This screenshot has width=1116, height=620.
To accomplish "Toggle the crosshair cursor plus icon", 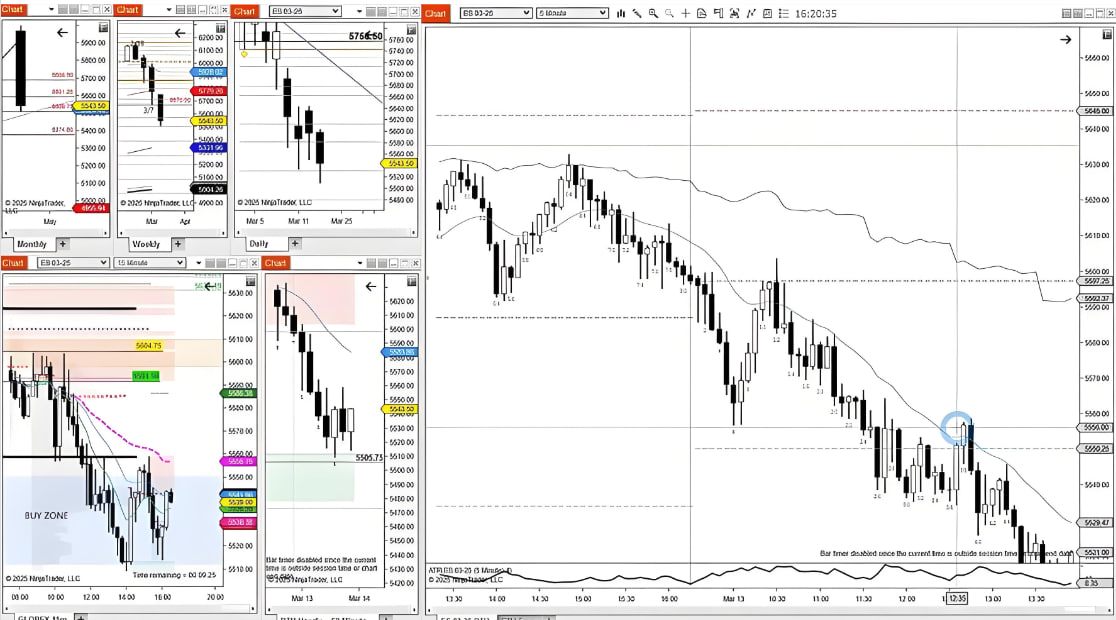I will (685, 13).
